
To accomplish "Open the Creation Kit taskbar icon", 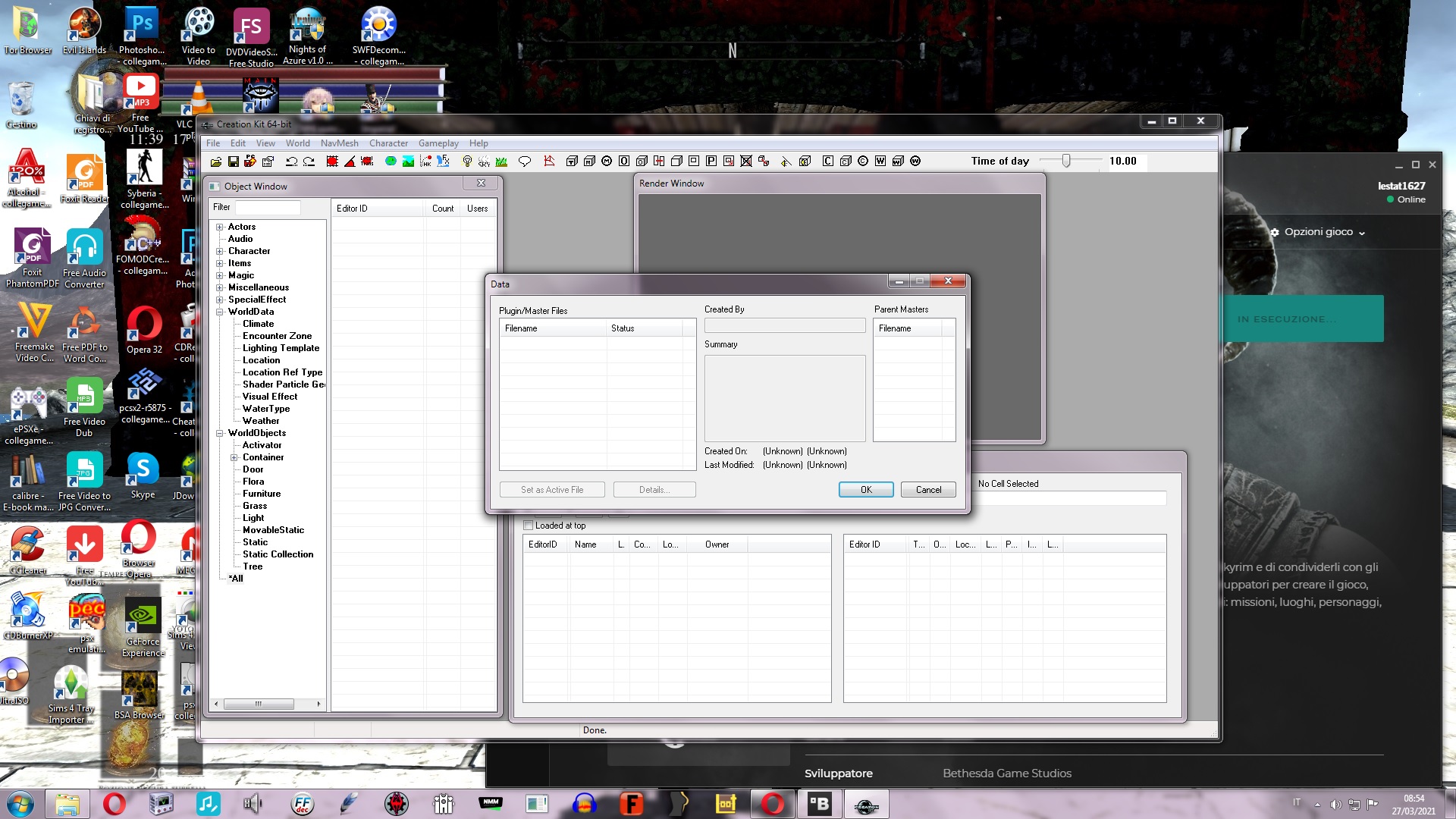I will tap(866, 804).
